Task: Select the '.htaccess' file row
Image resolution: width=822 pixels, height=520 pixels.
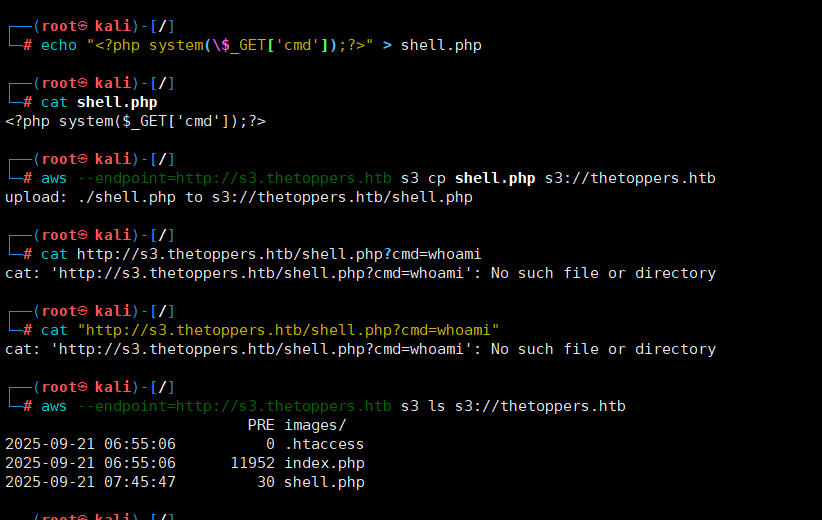Action: (185, 444)
